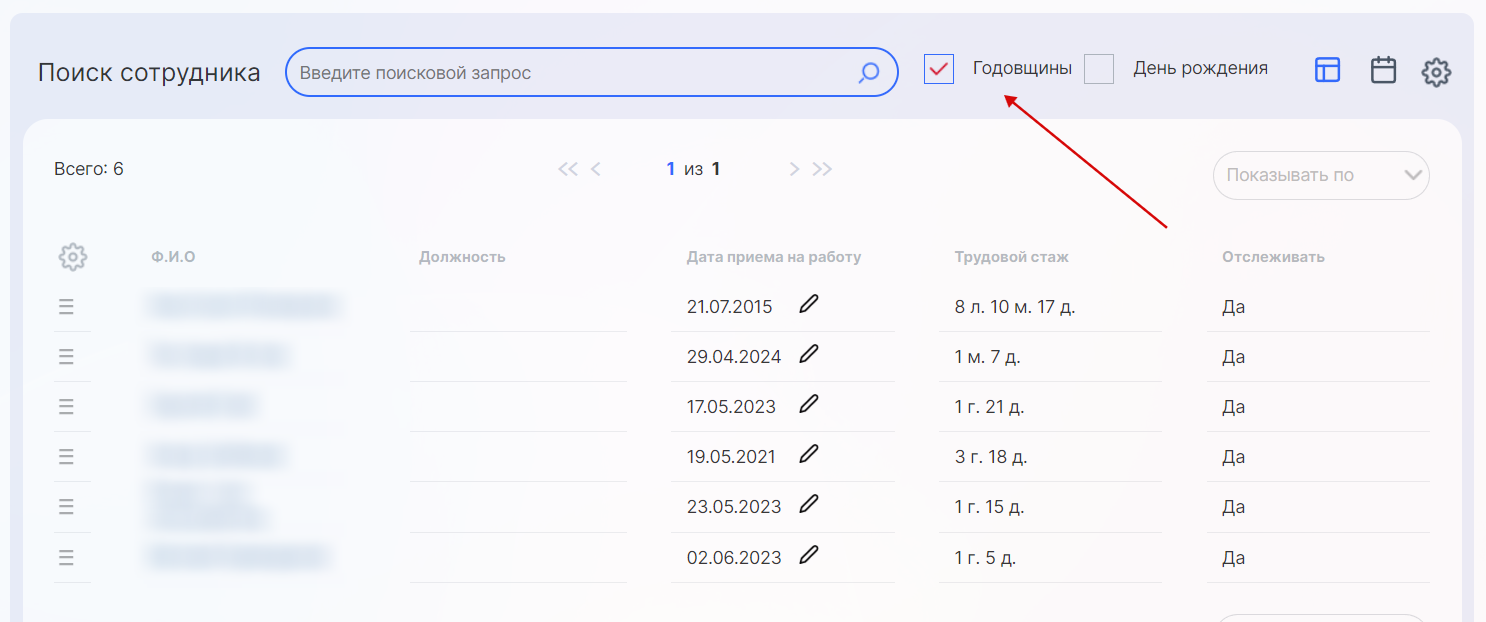The width and height of the screenshot is (1486, 622).
Task: Sort by Дата приема на работу header
Action: [773, 257]
